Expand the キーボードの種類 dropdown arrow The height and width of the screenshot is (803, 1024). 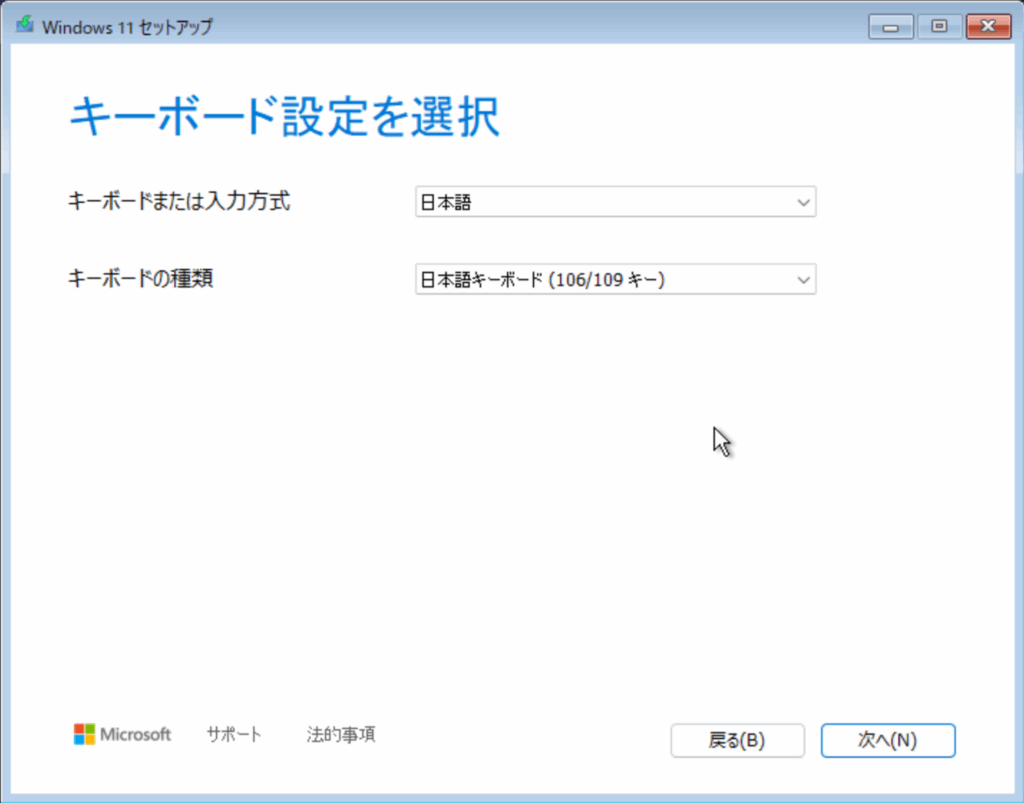[x=802, y=280]
